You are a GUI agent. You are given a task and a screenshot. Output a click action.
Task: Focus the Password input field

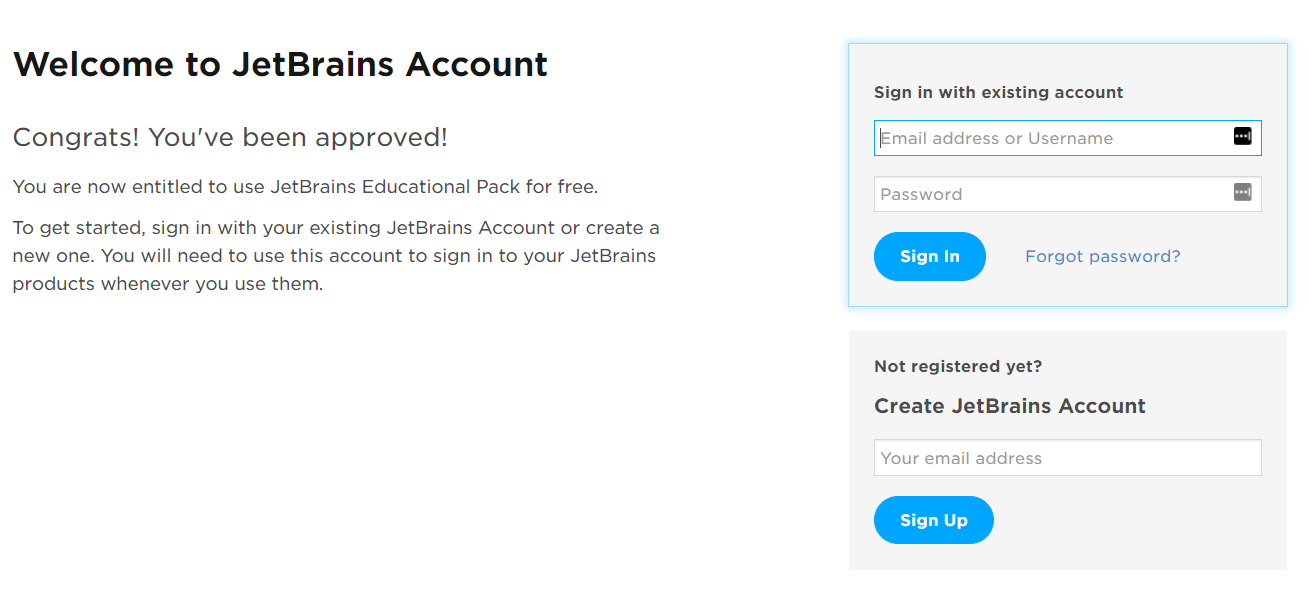[x=1067, y=194]
